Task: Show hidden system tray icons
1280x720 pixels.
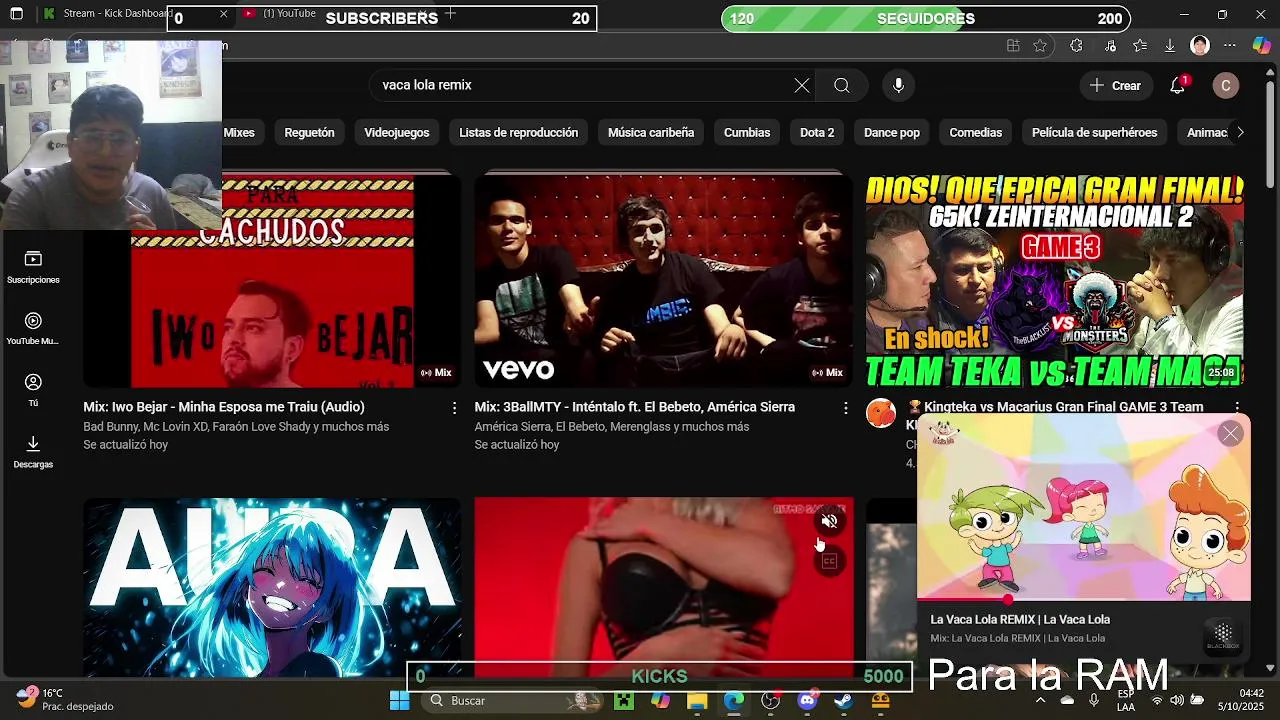Action: [x=1040, y=701]
